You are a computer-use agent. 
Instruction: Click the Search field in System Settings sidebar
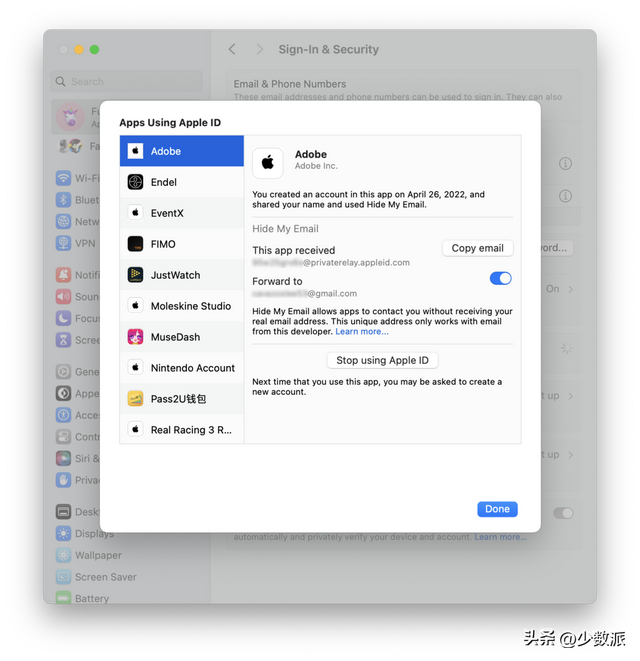(x=126, y=81)
